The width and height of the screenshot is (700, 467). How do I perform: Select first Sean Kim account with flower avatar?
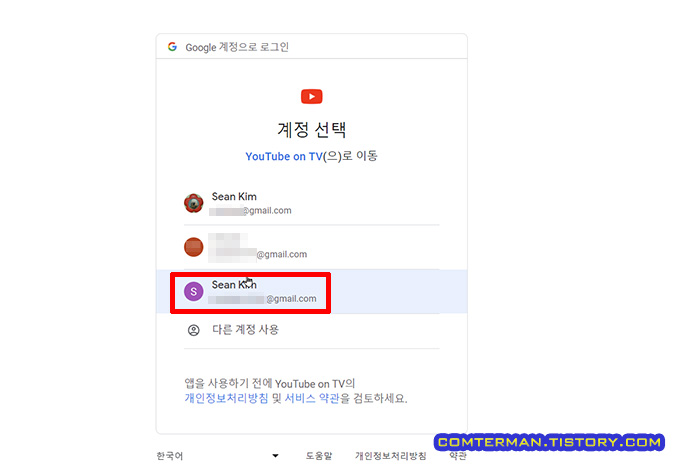coord(312,203)
